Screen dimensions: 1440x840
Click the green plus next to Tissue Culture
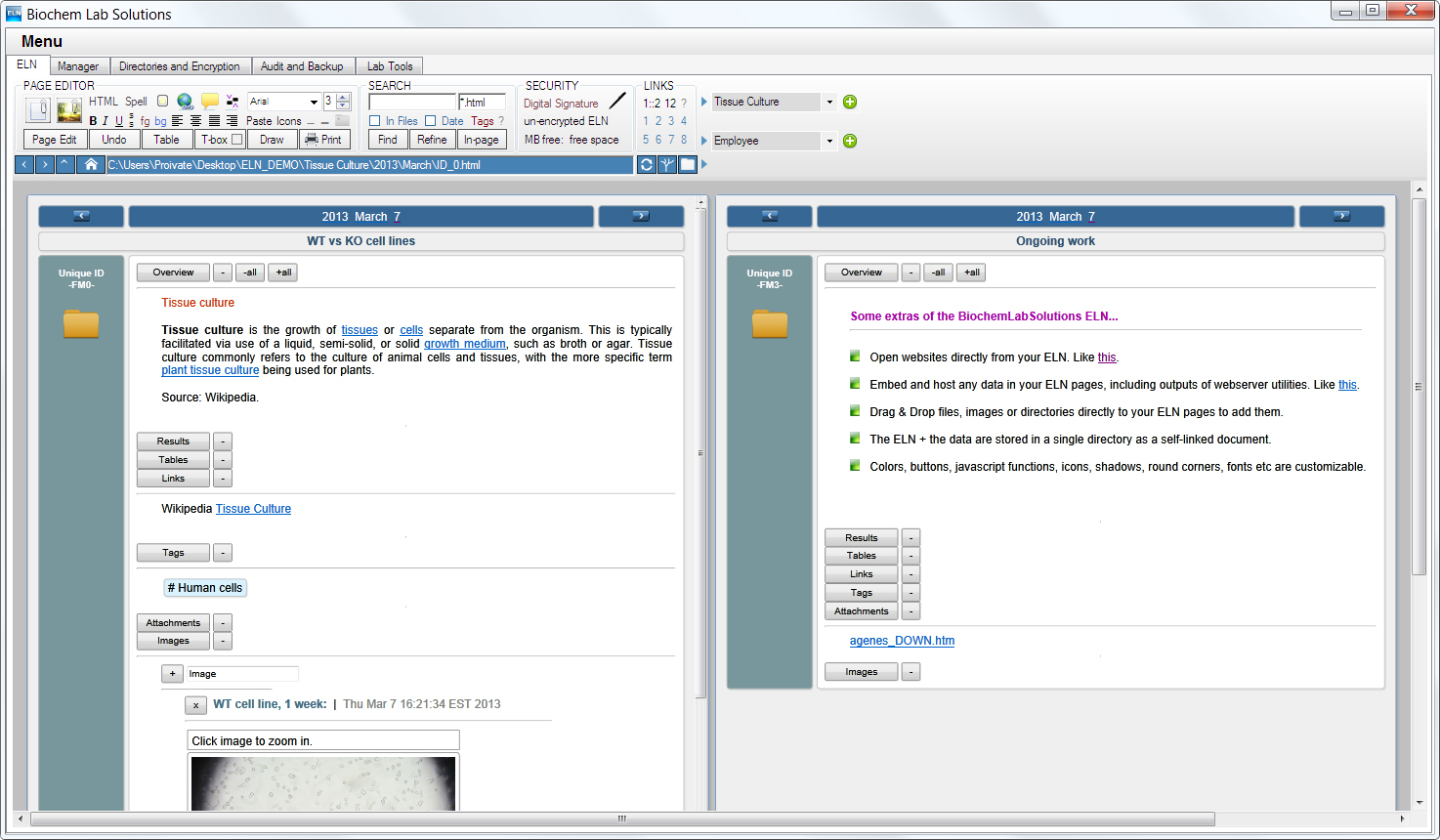pyautogui.click(x=850, y=103)
